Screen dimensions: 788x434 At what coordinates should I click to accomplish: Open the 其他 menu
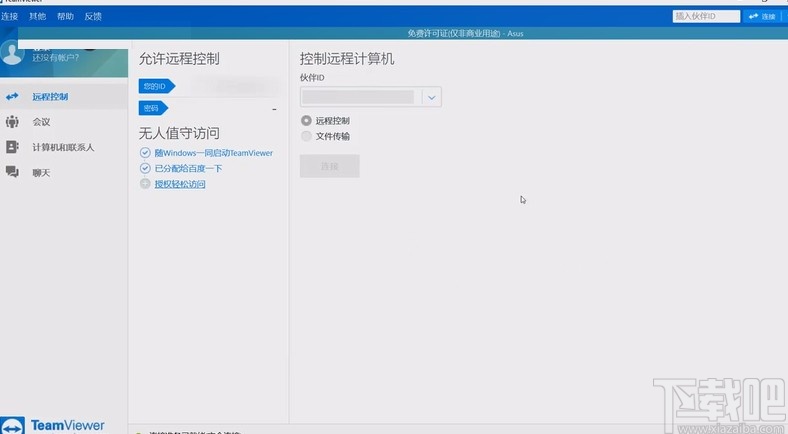click(x=38, y=16)
